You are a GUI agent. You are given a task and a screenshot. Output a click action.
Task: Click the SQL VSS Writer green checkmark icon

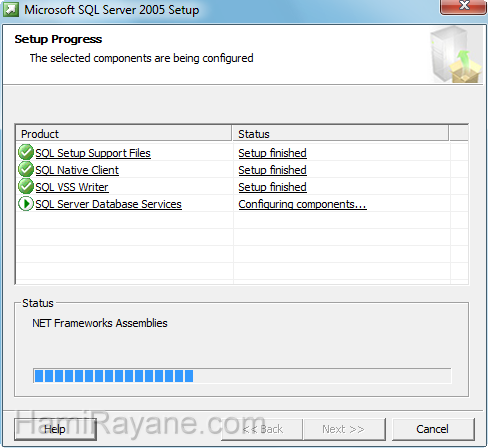(26, 186)
